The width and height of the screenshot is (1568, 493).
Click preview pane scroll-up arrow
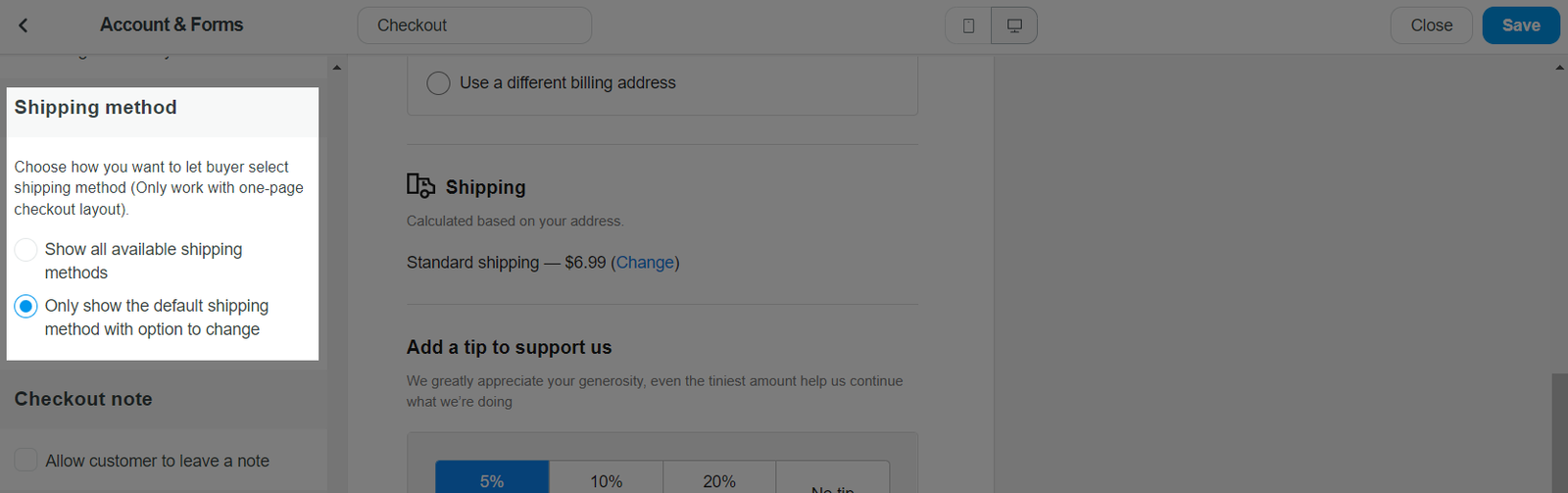[1559, 68]
